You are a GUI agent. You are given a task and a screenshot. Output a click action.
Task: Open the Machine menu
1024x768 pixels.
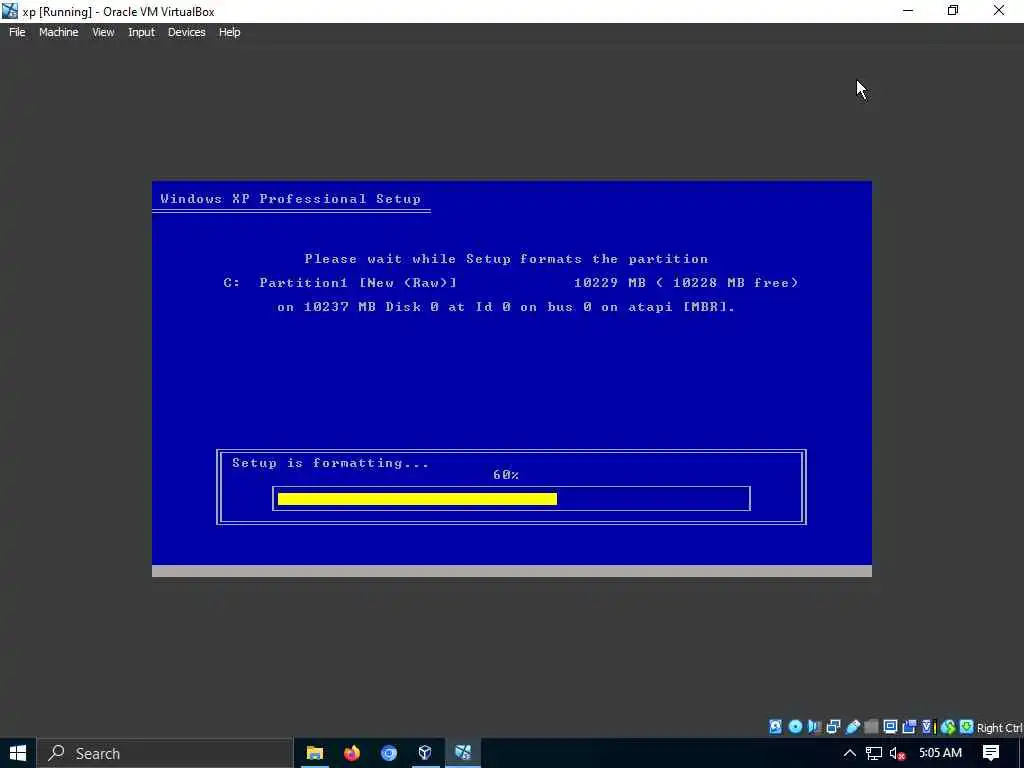(x=58, y=32)
